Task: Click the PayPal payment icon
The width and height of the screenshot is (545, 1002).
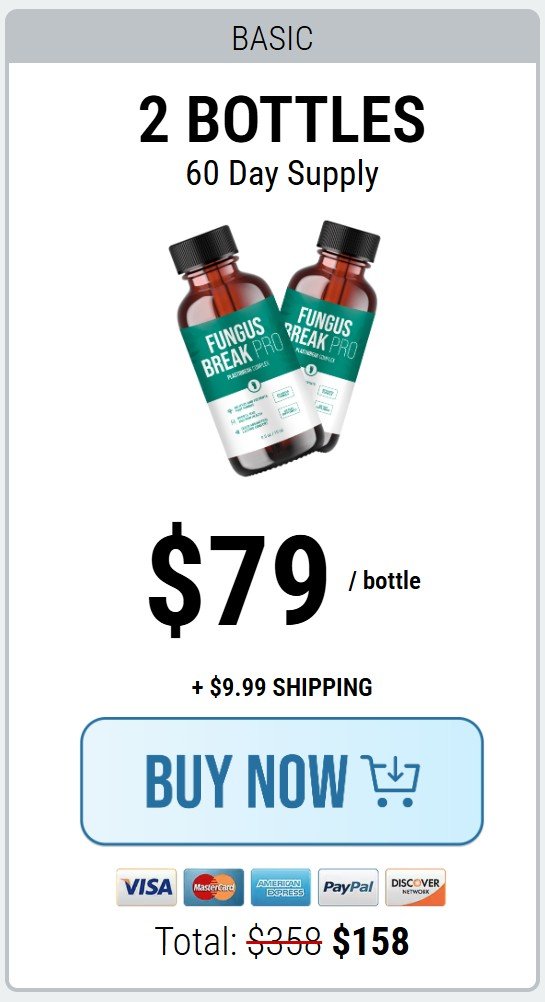Action: [348, 886]
